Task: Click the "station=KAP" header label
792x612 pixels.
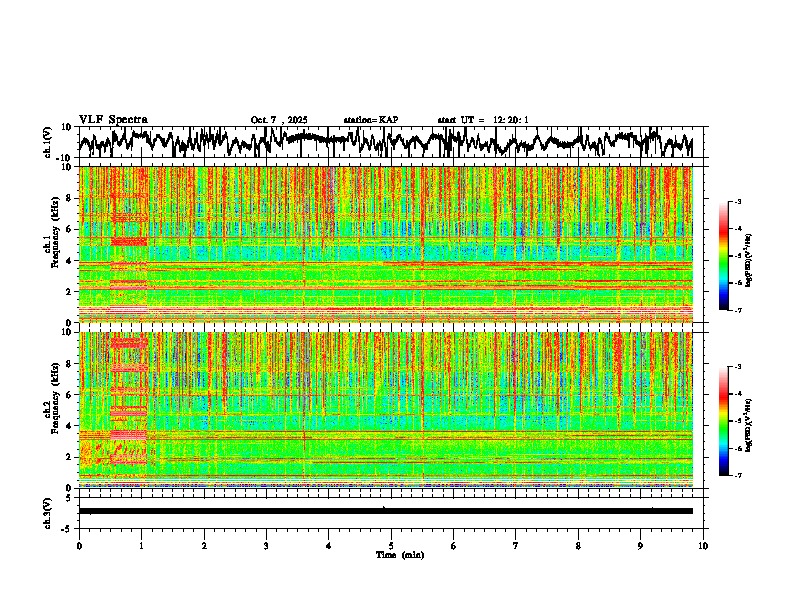Action: (x=371, y=120)
